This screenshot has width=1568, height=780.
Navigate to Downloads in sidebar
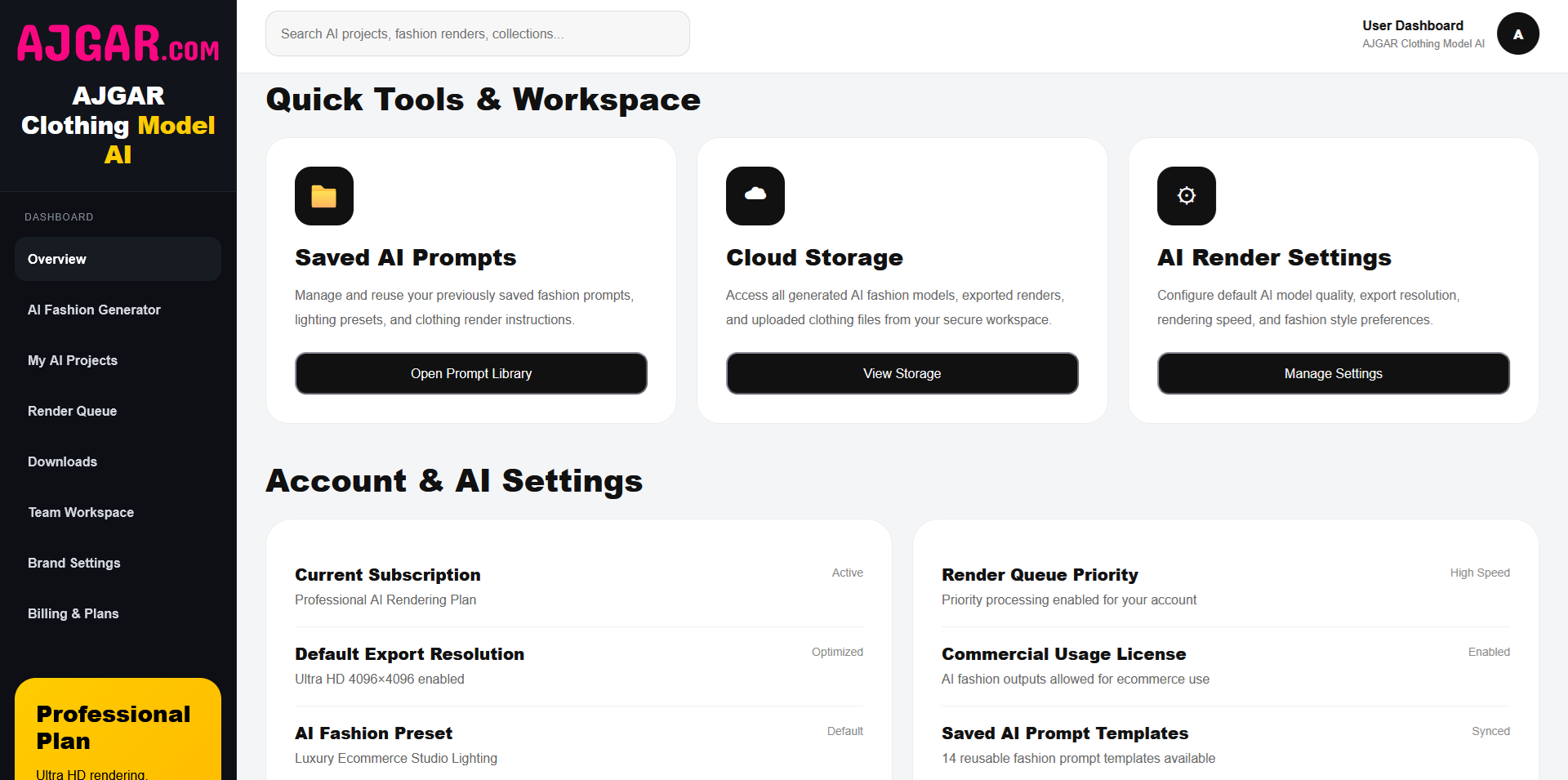pos(118,461)
